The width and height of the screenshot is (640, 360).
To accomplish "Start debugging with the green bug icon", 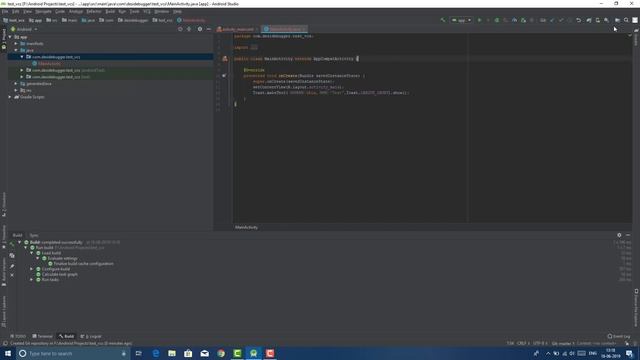I will tap(497, 20).
